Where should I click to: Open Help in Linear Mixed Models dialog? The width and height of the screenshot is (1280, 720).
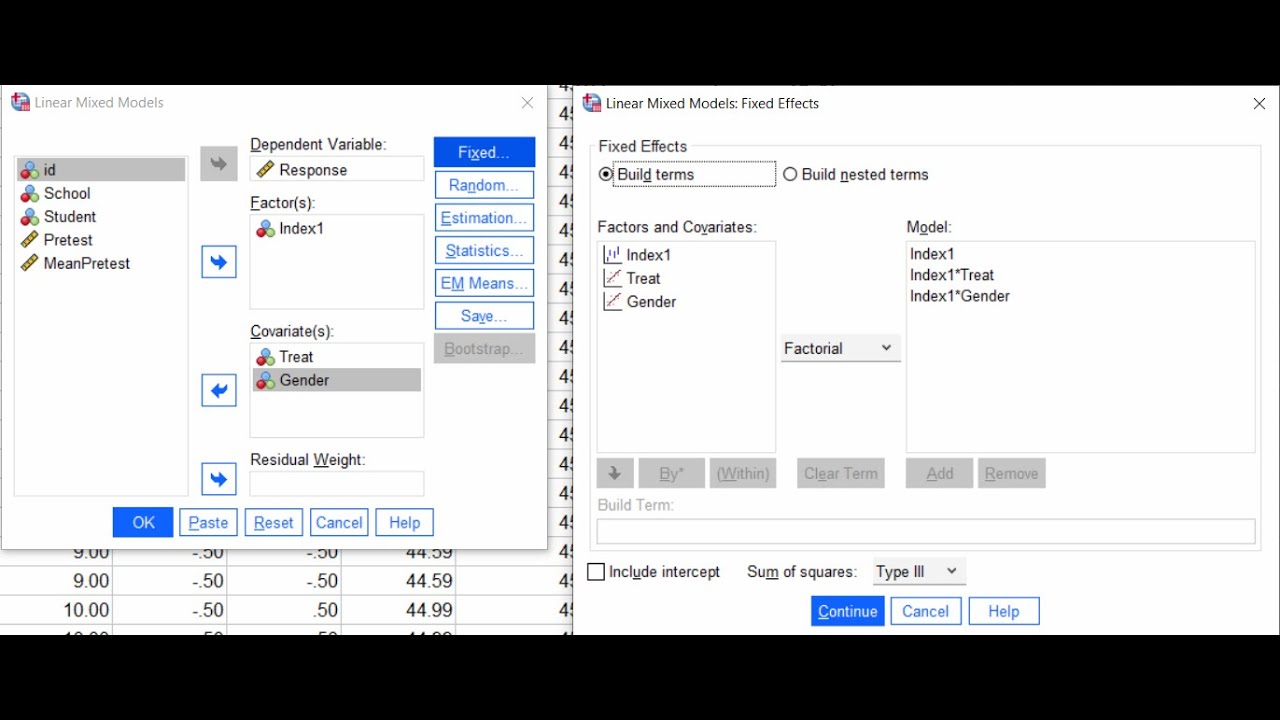(x=404, y=522)
